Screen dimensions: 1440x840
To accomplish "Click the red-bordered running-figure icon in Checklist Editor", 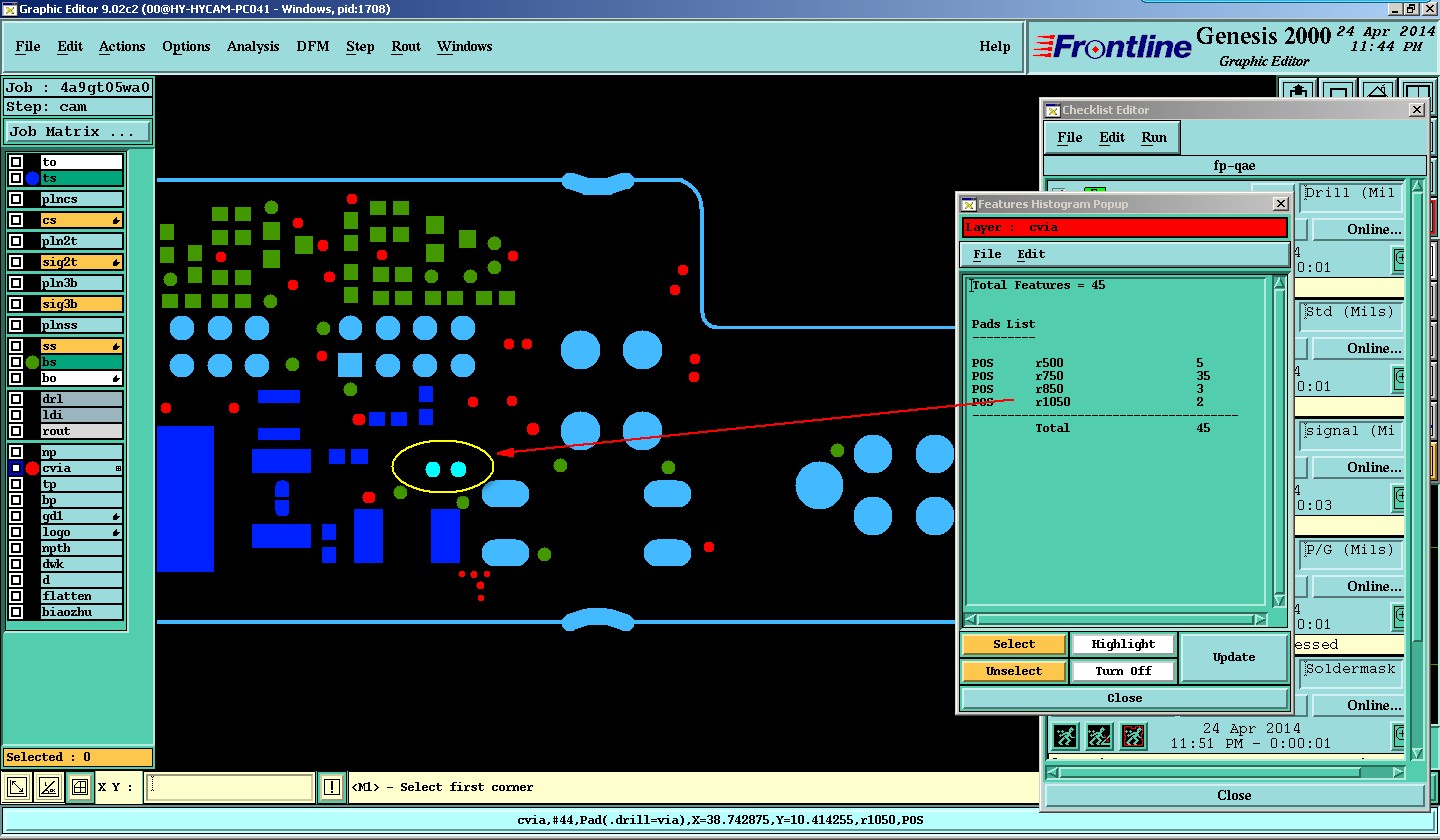I will pyautogui.click(x=1133, y=737).
